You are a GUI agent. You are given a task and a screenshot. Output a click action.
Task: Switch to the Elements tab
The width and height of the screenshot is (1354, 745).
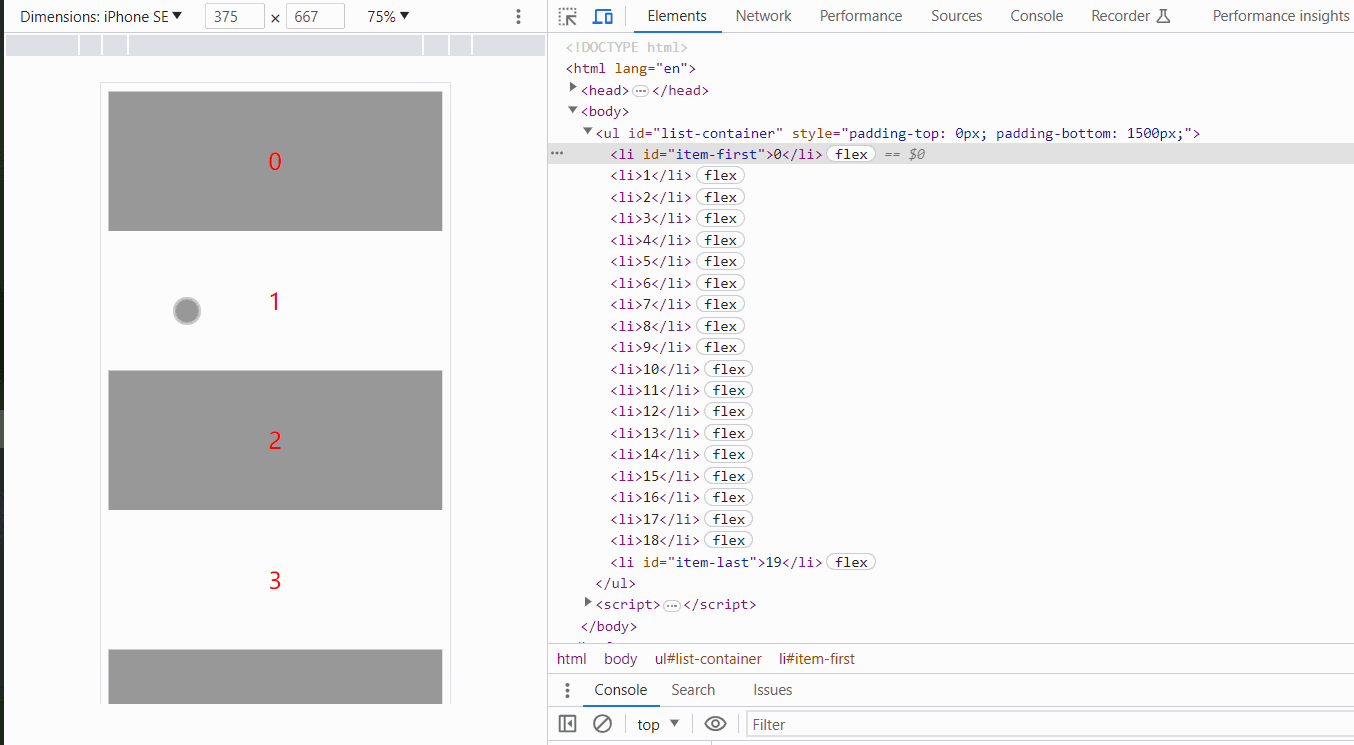click(x=677, y=16)
